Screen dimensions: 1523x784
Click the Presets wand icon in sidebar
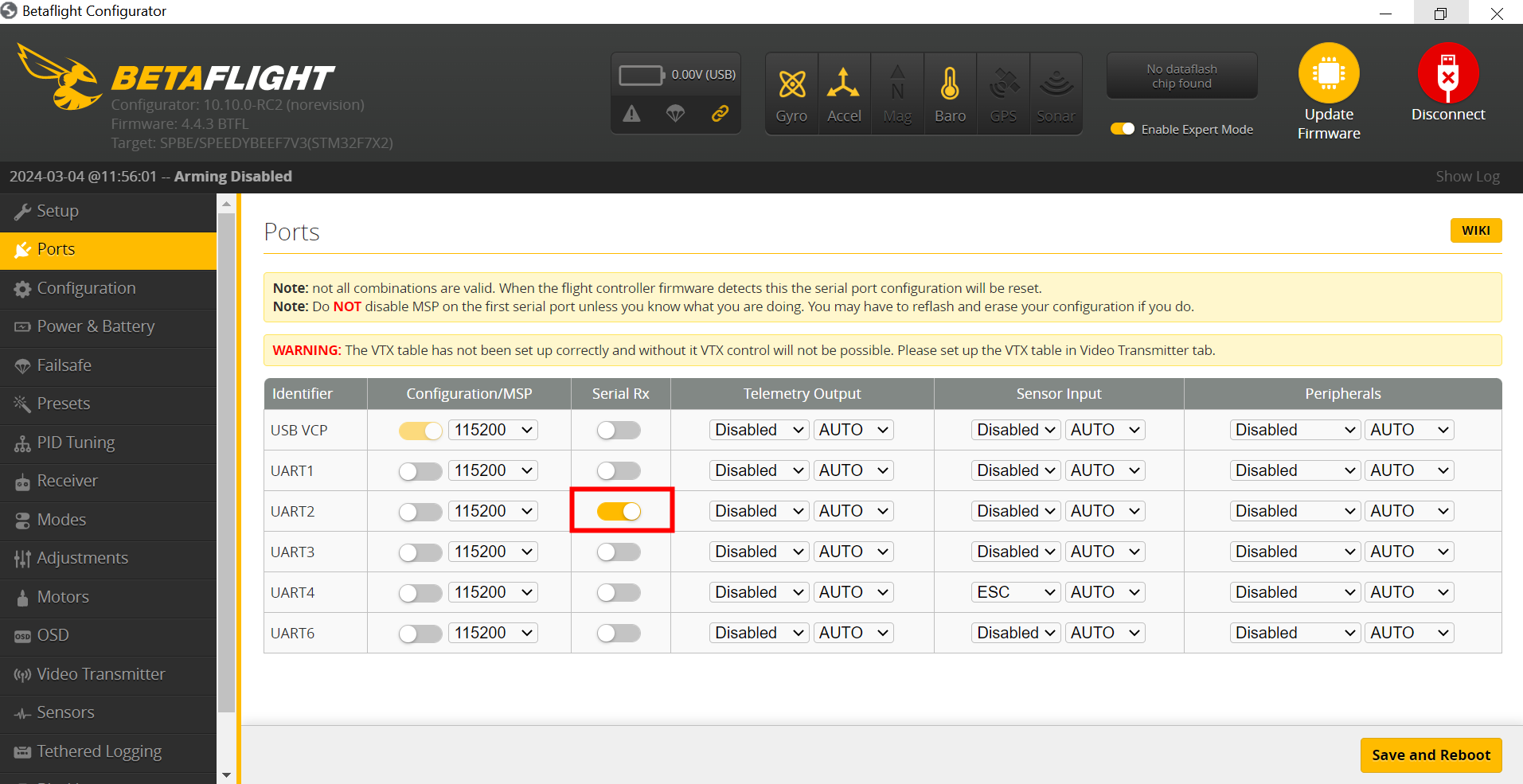pyautogui.click(x=22, y=404)
